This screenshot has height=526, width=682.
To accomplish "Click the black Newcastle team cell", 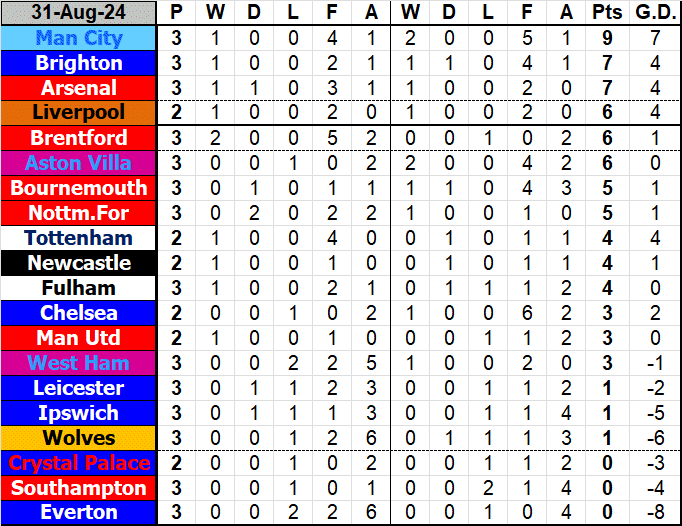I will pos(79,263).
